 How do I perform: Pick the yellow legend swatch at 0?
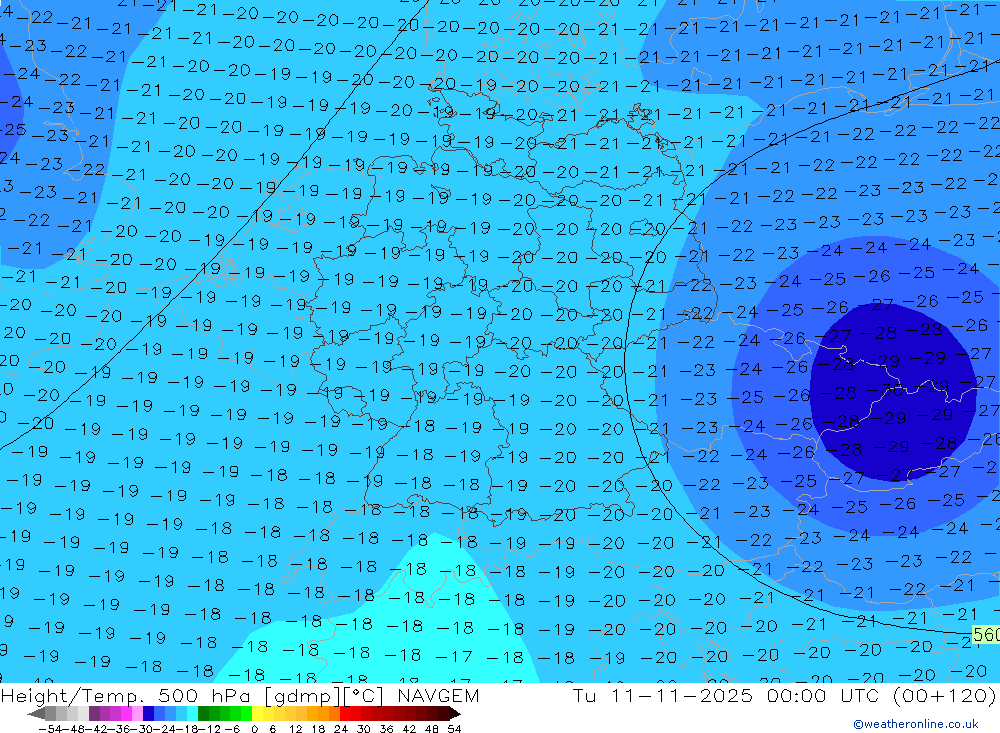[257, 713]
